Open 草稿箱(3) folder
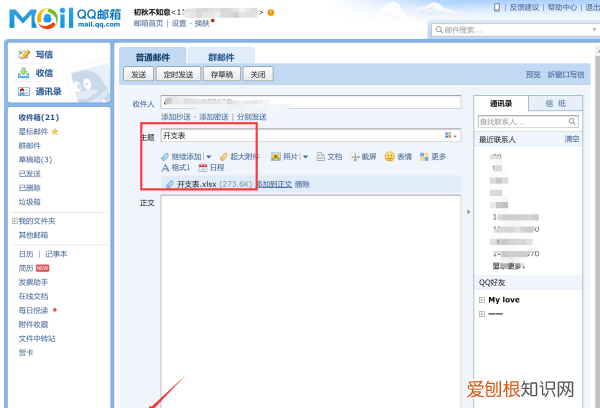The image size is (600, 408). [x=35, y=160]
